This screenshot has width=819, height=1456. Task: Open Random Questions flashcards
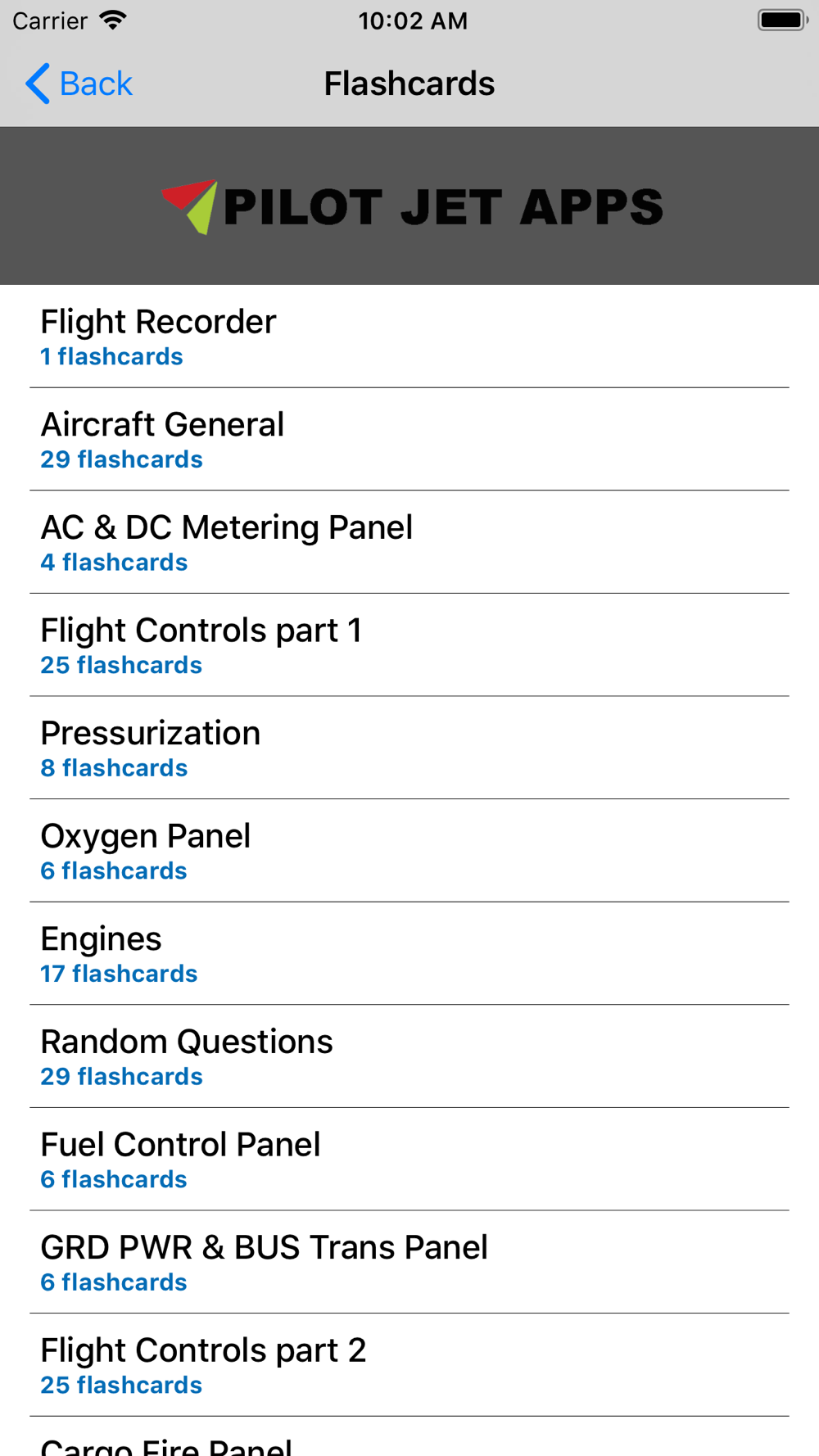pyautogui.click(x=409, y=1056)
